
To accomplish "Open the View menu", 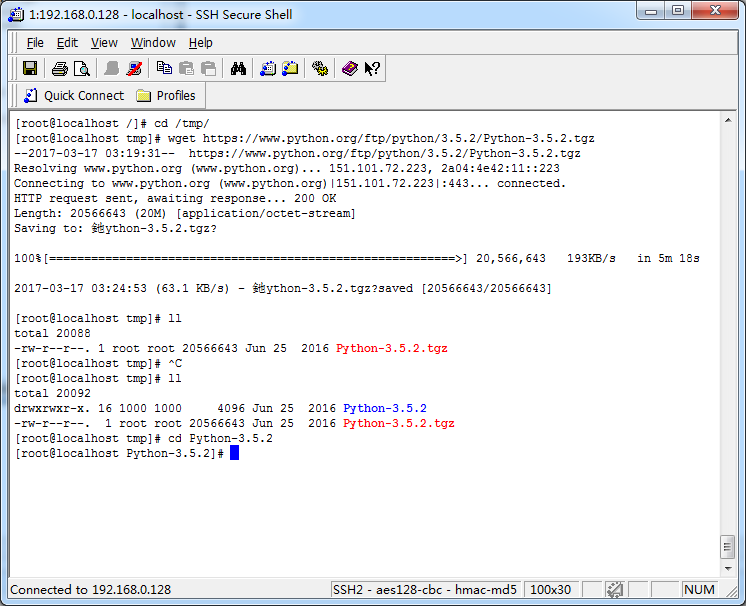I will tap(104, 43).
